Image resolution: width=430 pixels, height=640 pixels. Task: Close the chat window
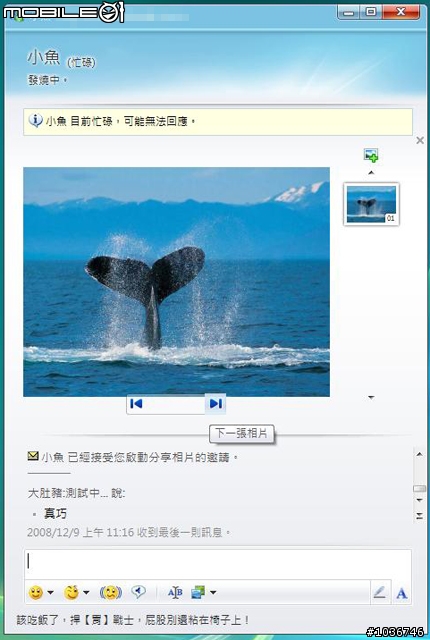pyautogui.click(x=401, y=12)
